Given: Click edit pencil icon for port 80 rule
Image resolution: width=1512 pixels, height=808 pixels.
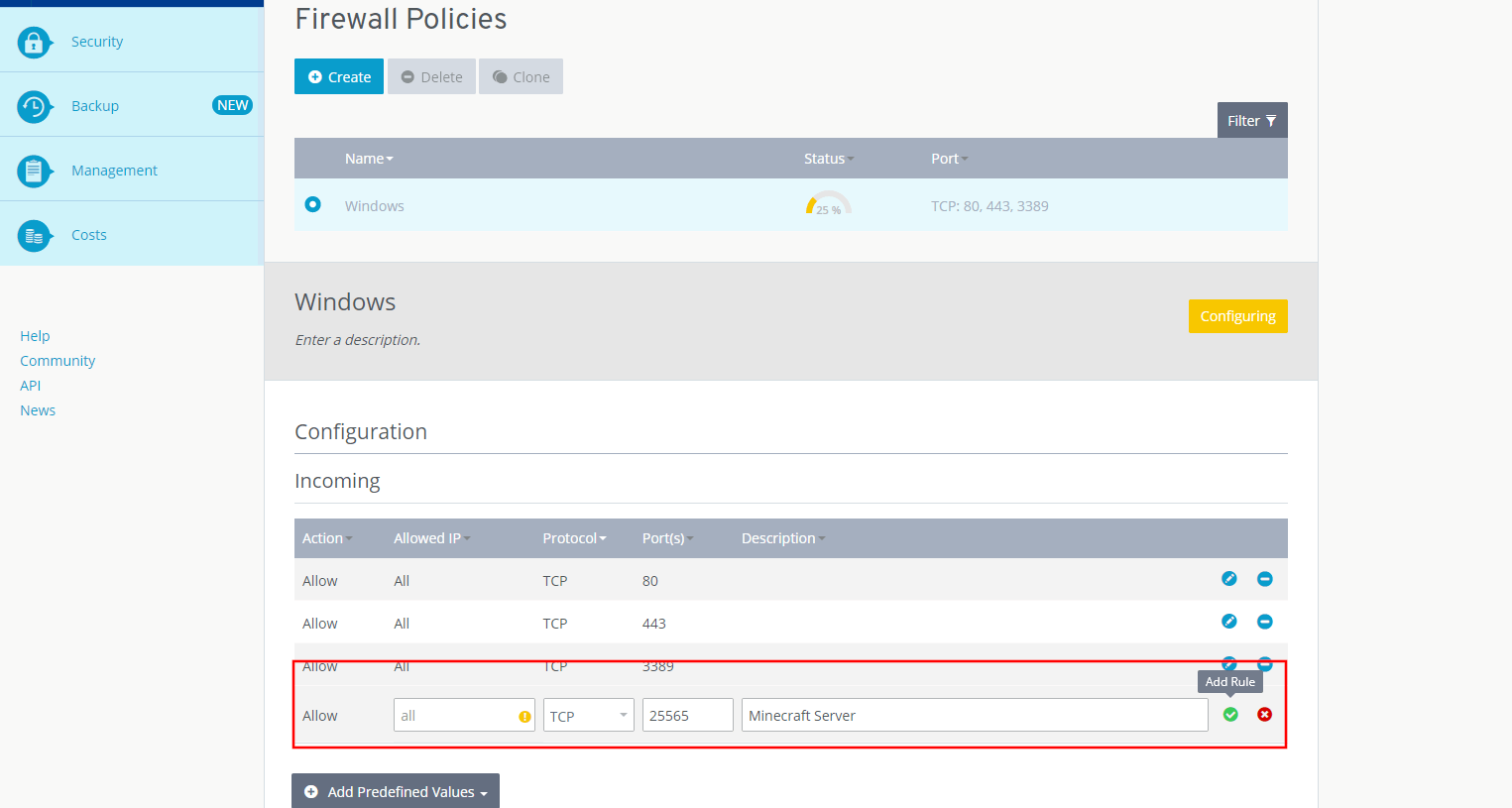Looking at the screenshot, I should pyautogui.click(x=1229, y=579).
